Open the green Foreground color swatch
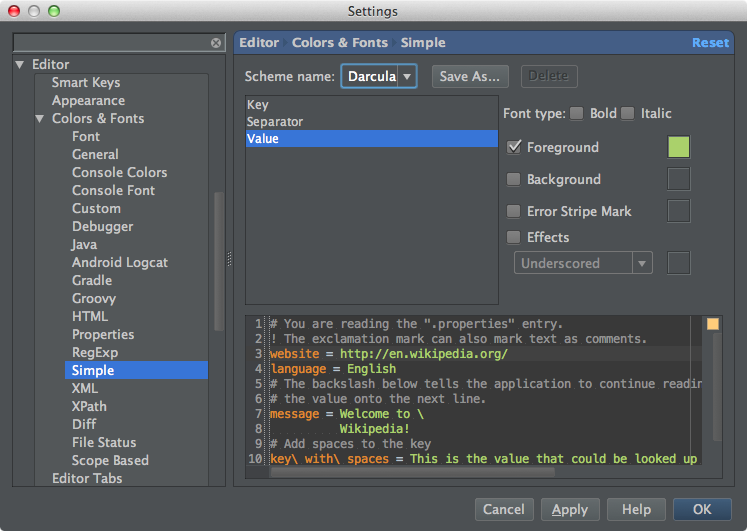 [x=679, y=147]
